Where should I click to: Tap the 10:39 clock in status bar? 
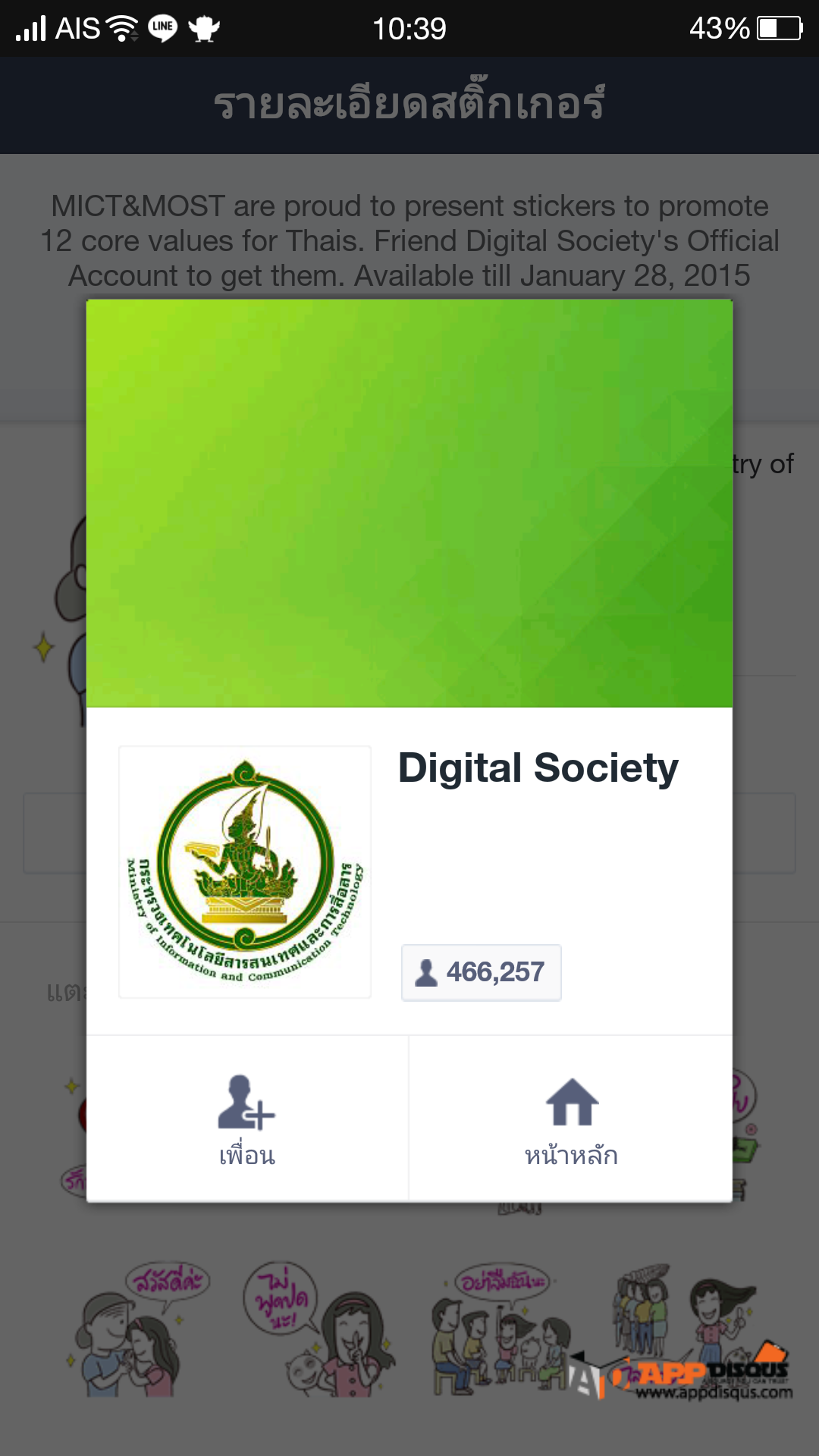[x=409, y=29]
